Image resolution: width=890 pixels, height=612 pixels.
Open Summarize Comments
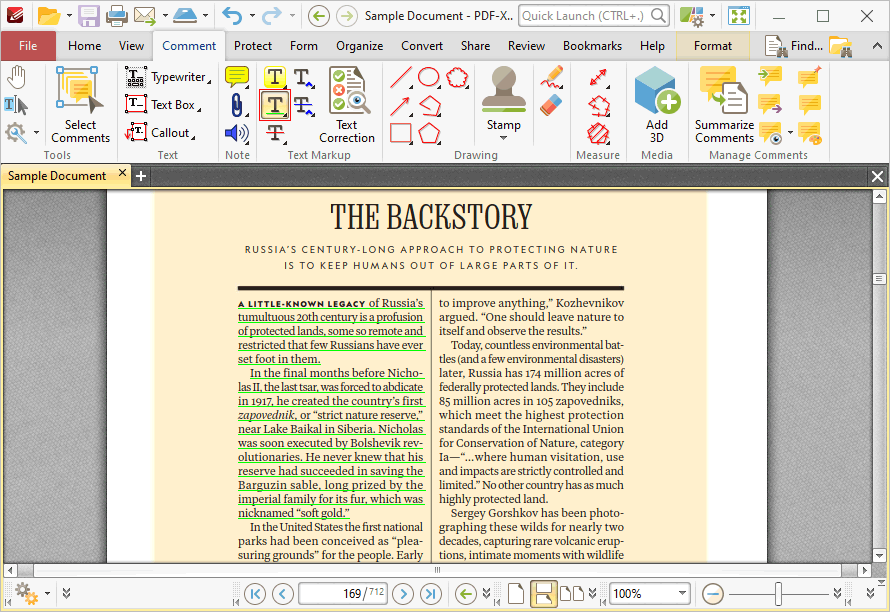(723, 100)
